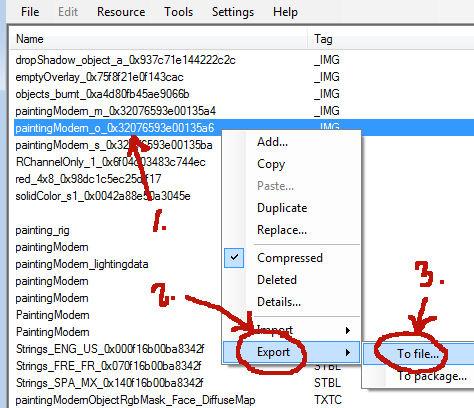Open Details... from the context menu
This screenshot has height=408, width=474.
(x=279, y=302)
